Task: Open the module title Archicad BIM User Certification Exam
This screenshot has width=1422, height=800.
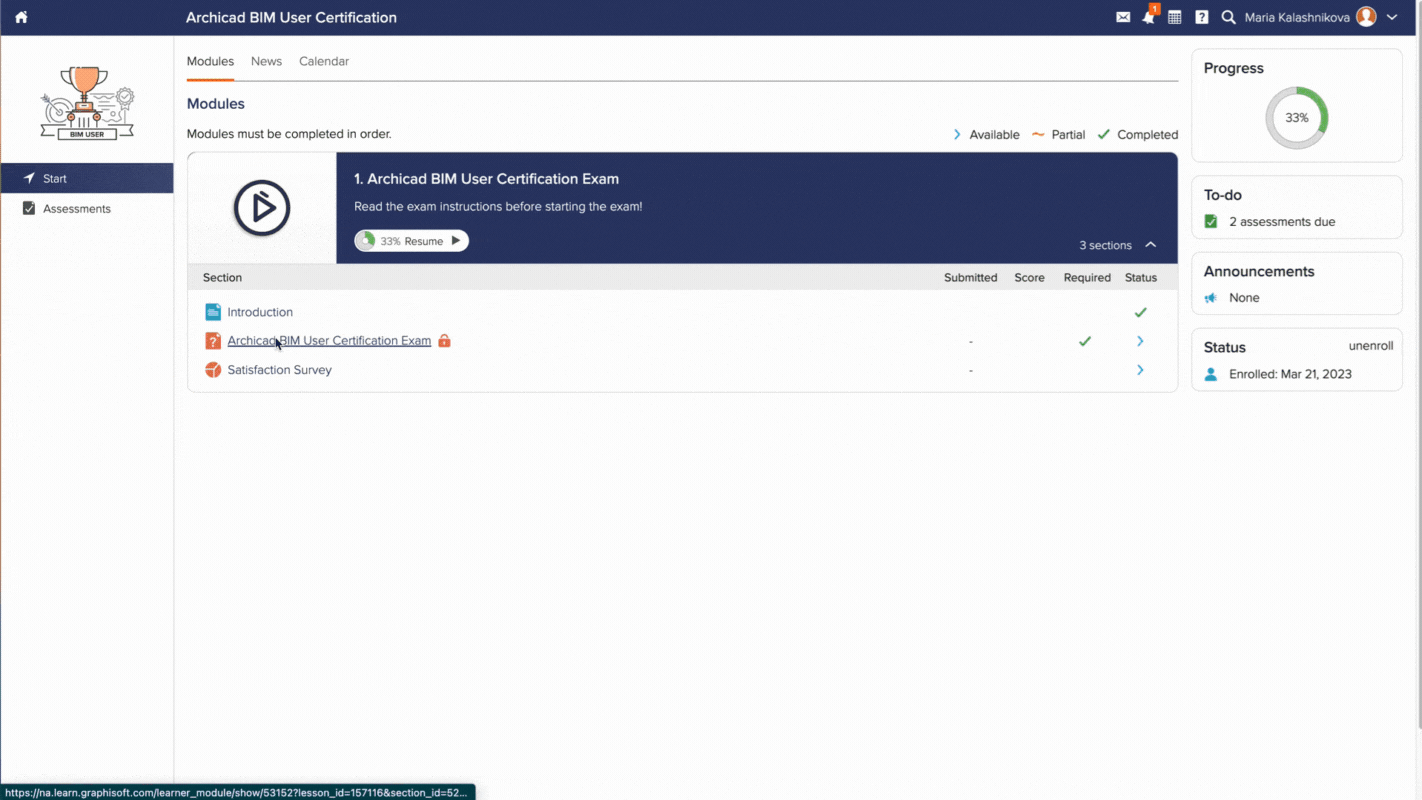Action: tap(486, 179)
